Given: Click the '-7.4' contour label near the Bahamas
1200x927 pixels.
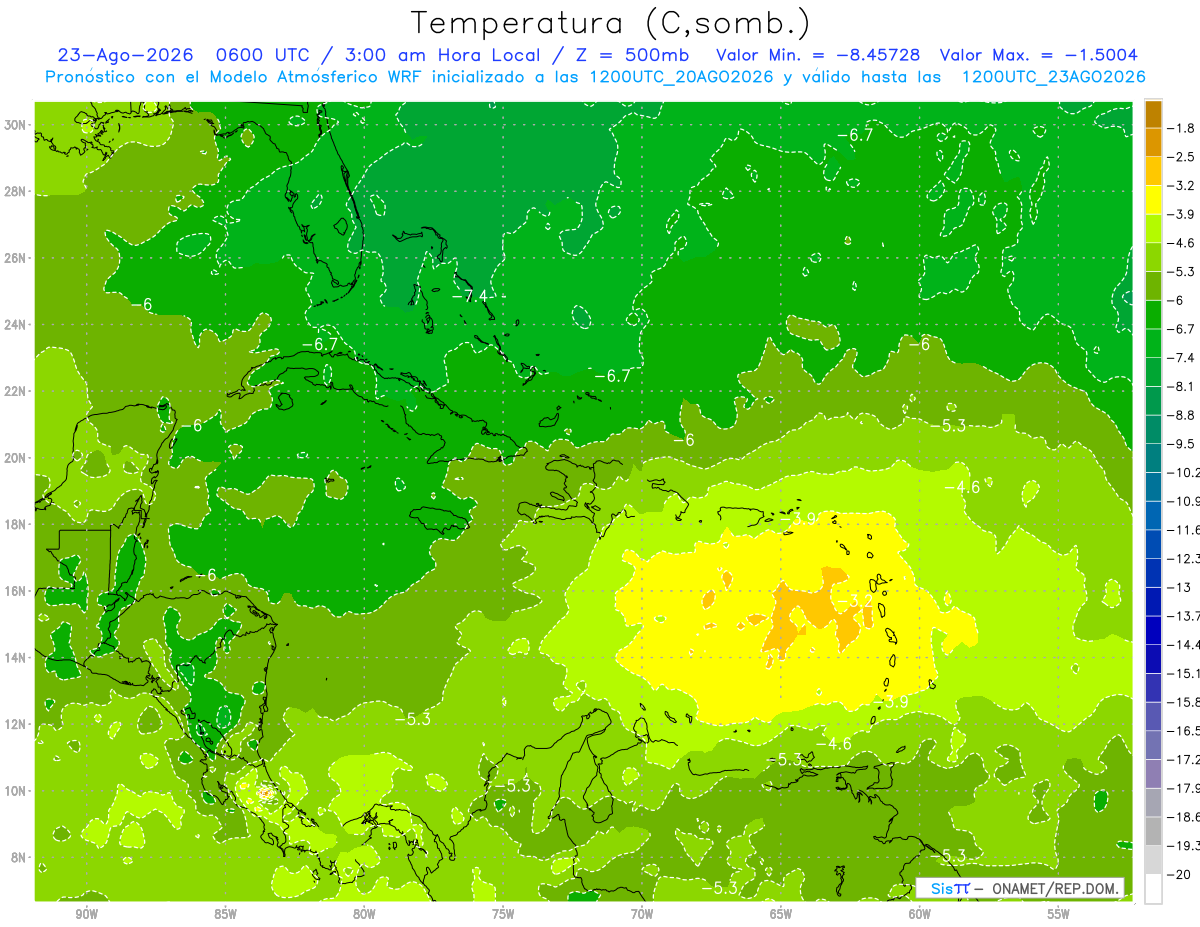Looking at the screenshot, I should coord(469,296).
